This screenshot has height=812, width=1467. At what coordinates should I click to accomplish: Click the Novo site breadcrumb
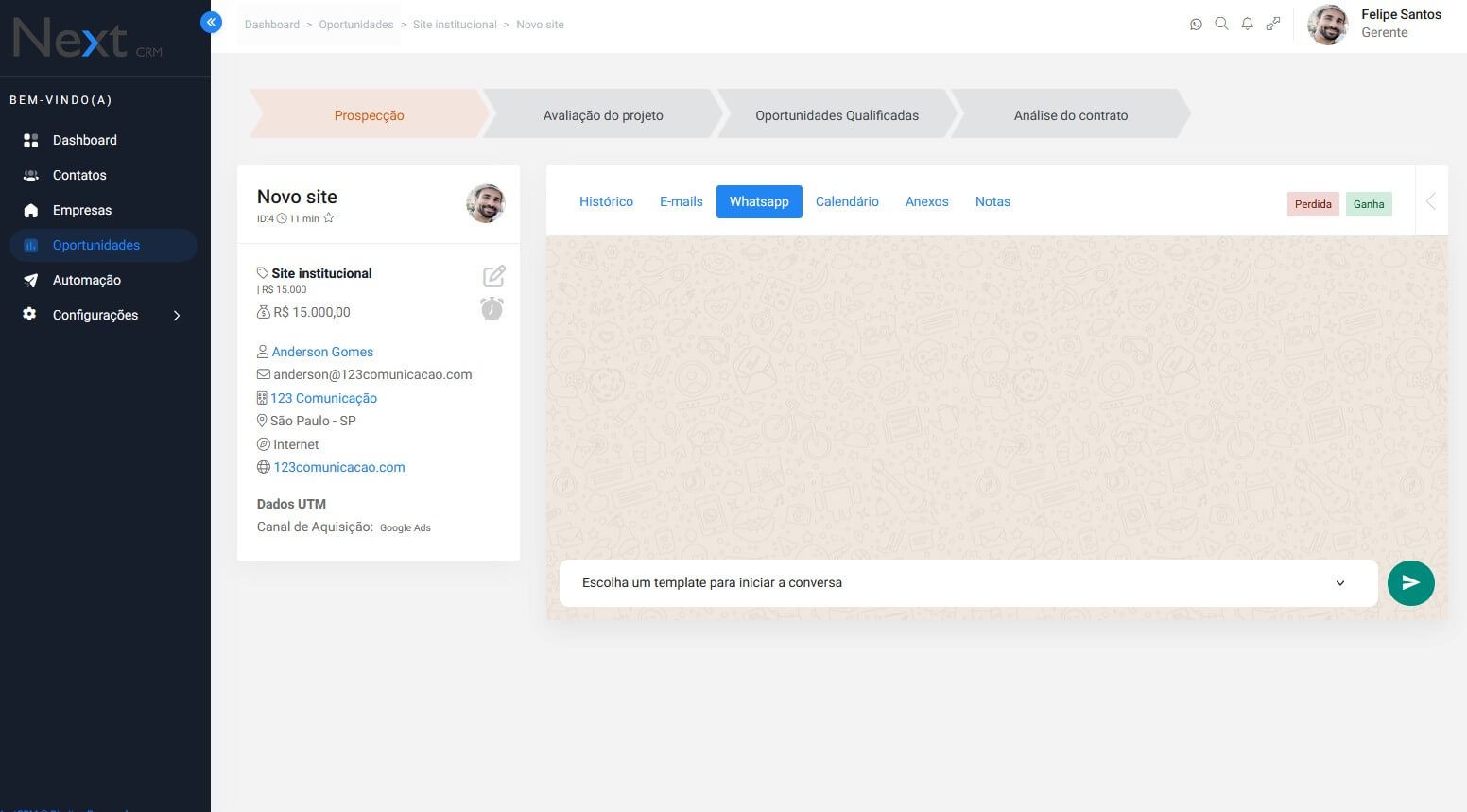(x=540, y=25)
